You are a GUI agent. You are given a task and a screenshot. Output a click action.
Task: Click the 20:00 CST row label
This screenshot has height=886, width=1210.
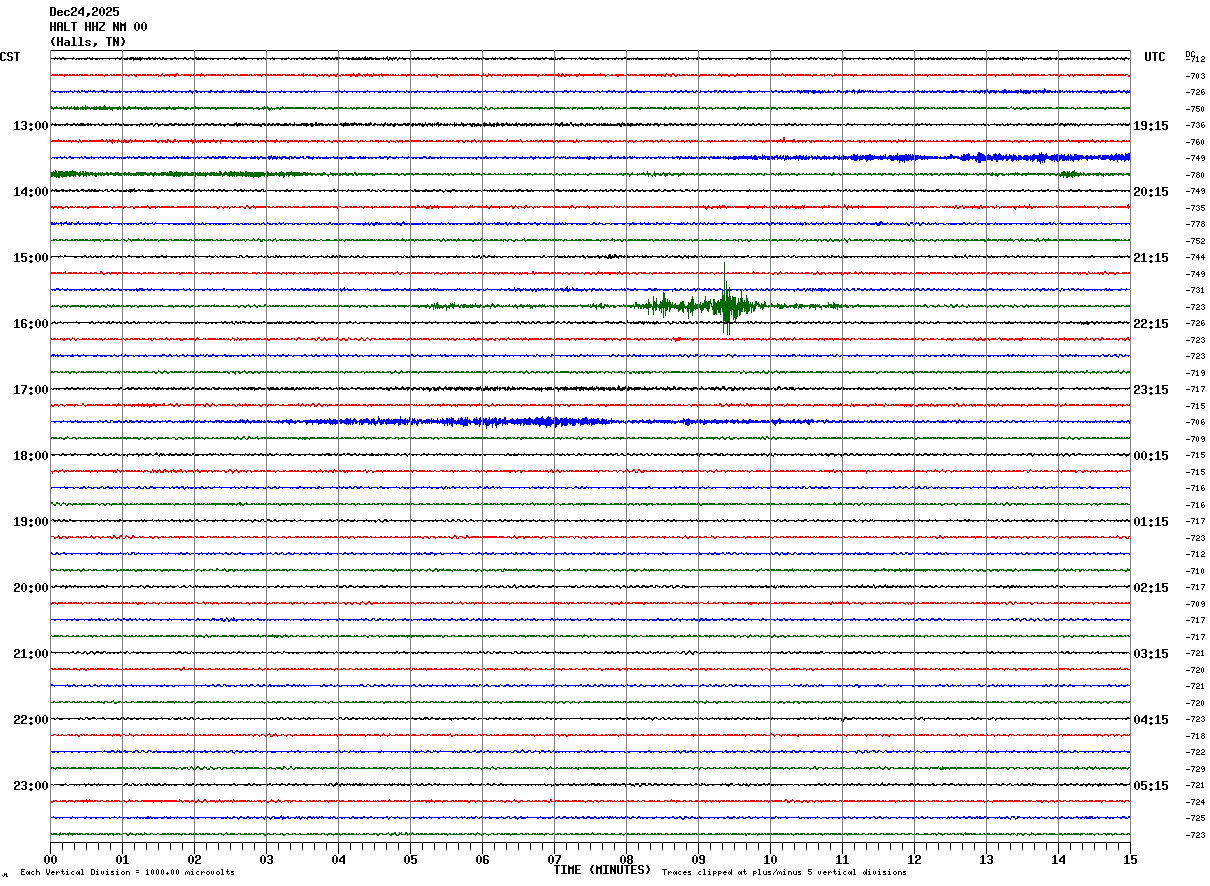30,588
